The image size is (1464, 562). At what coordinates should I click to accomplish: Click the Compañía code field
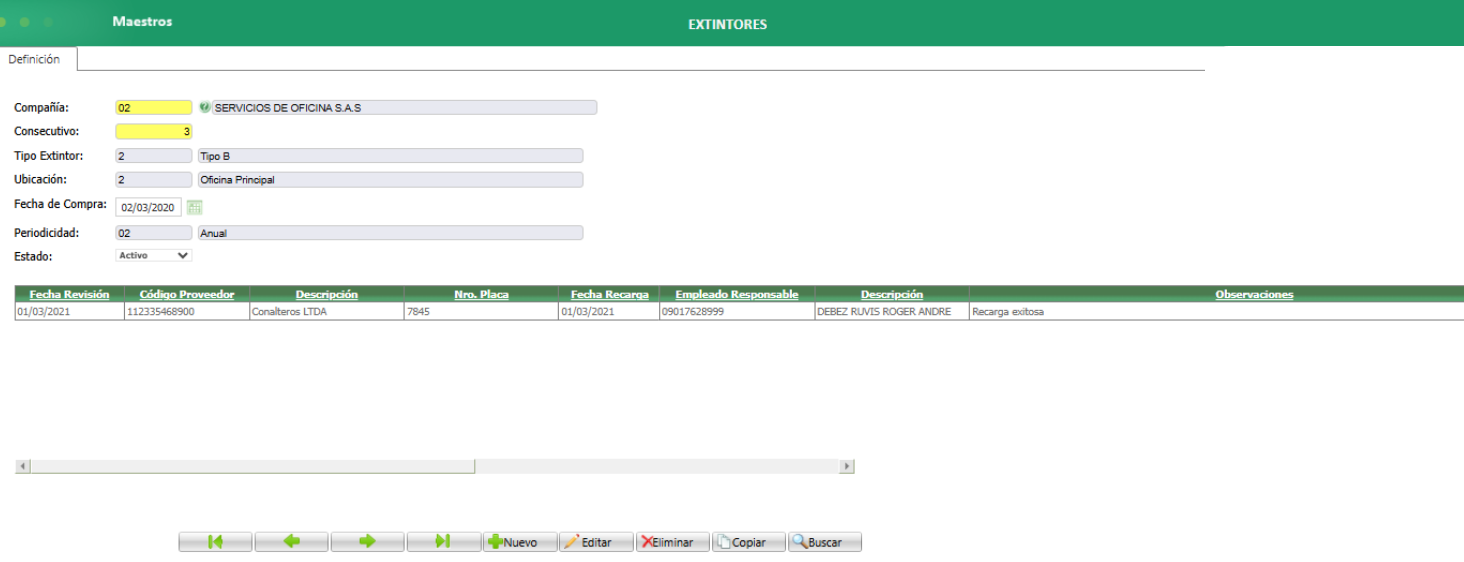pyautogui.click(x=154, y=107)
